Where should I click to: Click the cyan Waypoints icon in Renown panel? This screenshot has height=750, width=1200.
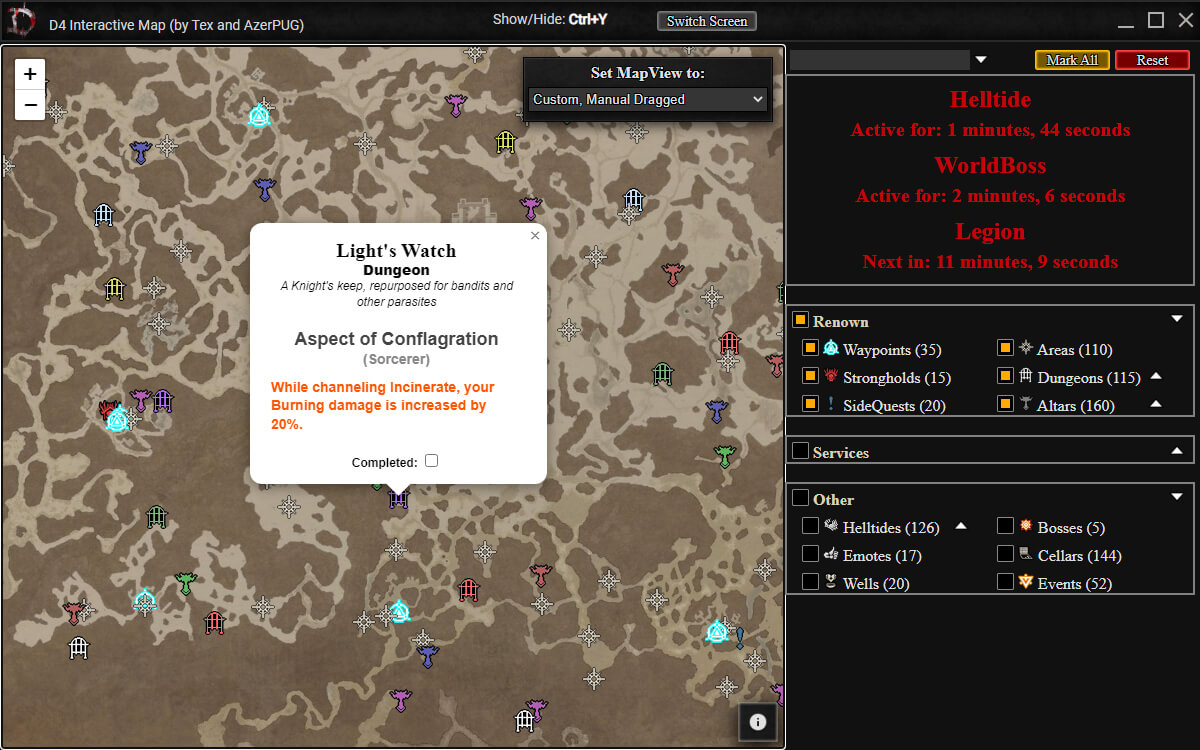point(832,348)
